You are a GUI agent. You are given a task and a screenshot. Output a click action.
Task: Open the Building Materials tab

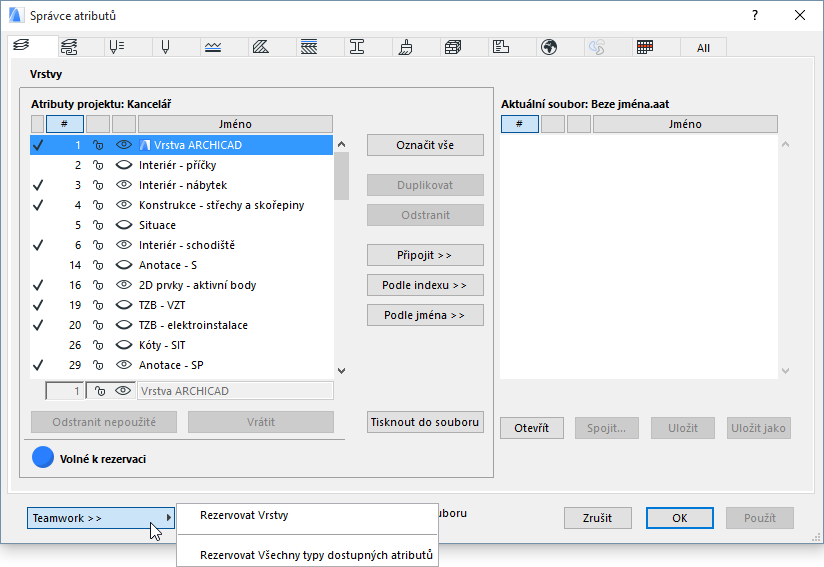[453, 47]
